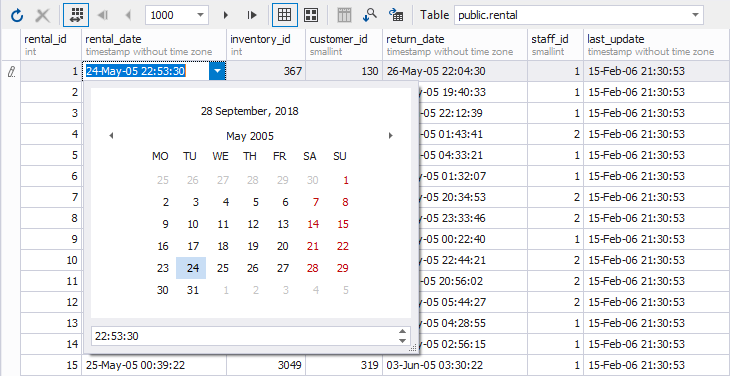This screenshot has width=730, height=376.
Task: Switch to card view
Action: (311, 15)
